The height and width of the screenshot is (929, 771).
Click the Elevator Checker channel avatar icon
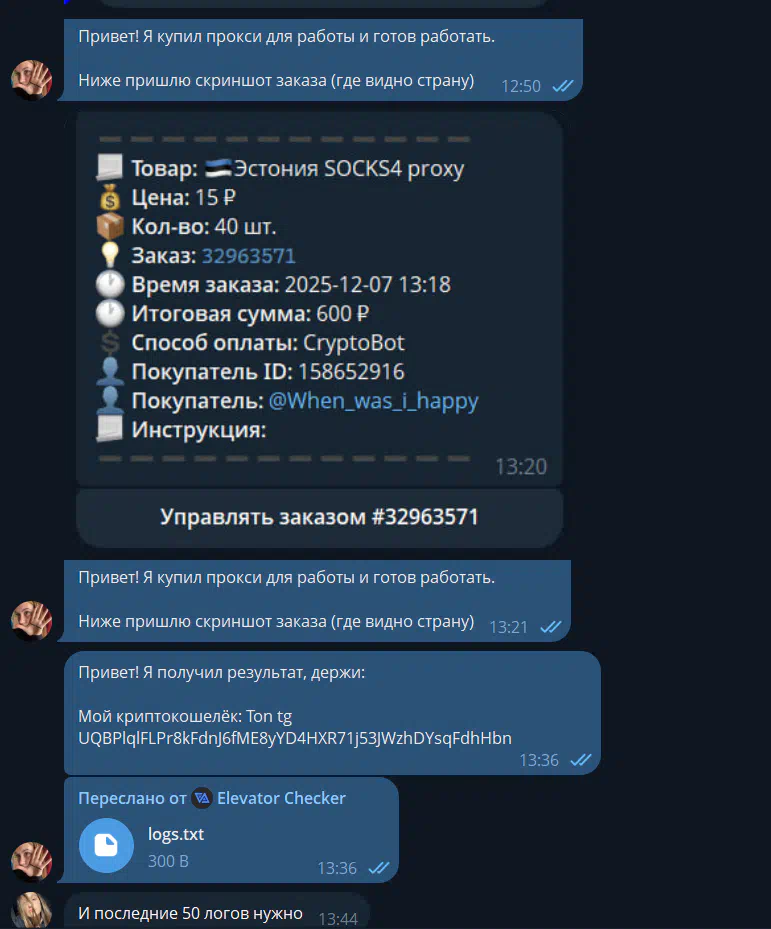point(202,798)
